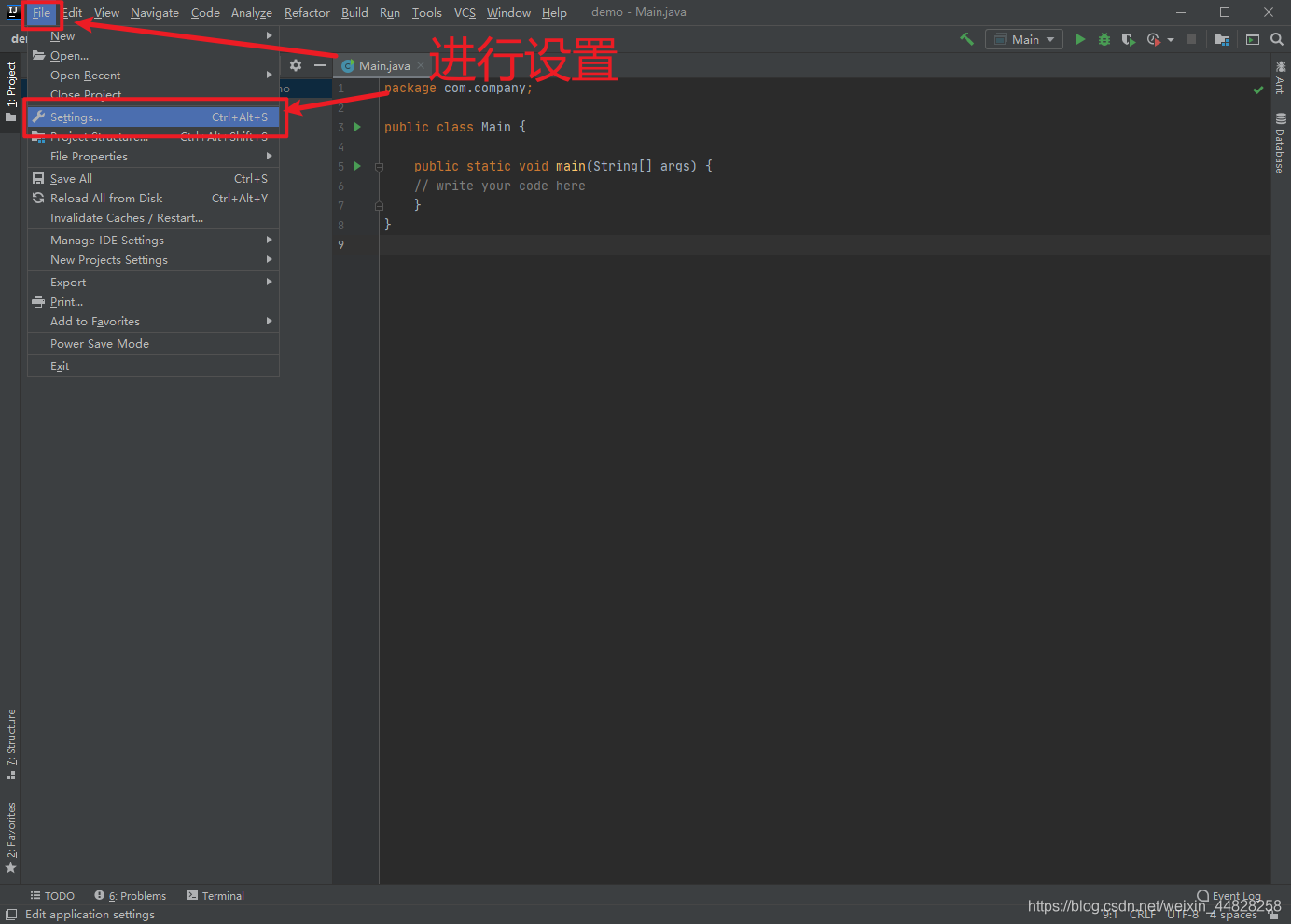Open the Help menu
Image resolution: width=1291 pixels, height=924 pixels.
(x=554, y=13)
